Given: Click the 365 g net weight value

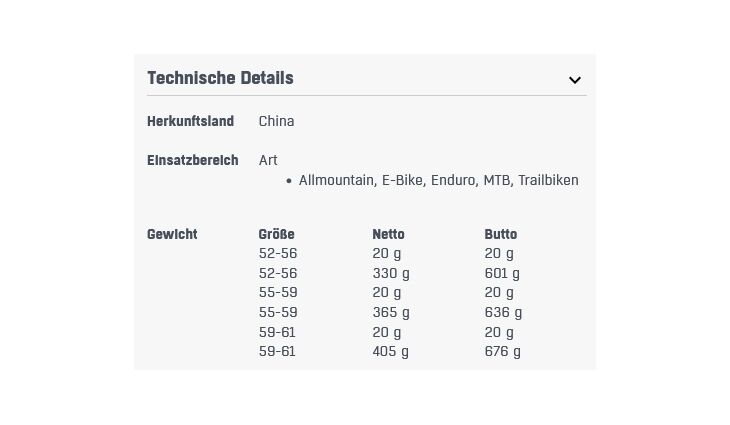Looking at the screenshot, I should 391,312.
